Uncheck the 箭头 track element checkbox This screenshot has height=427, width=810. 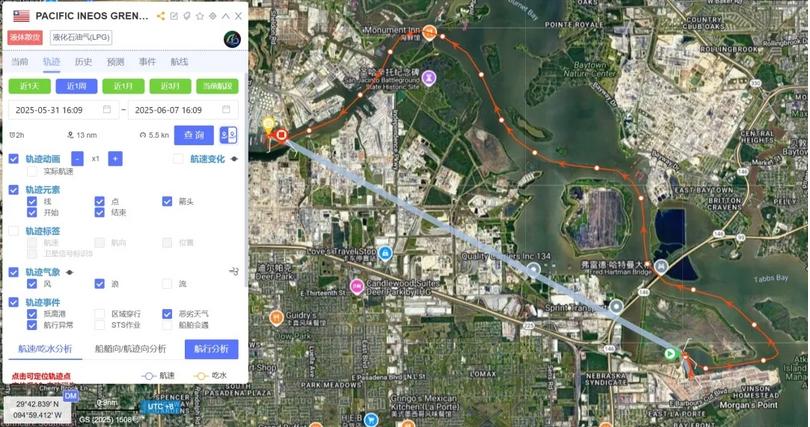coord(167,201)
